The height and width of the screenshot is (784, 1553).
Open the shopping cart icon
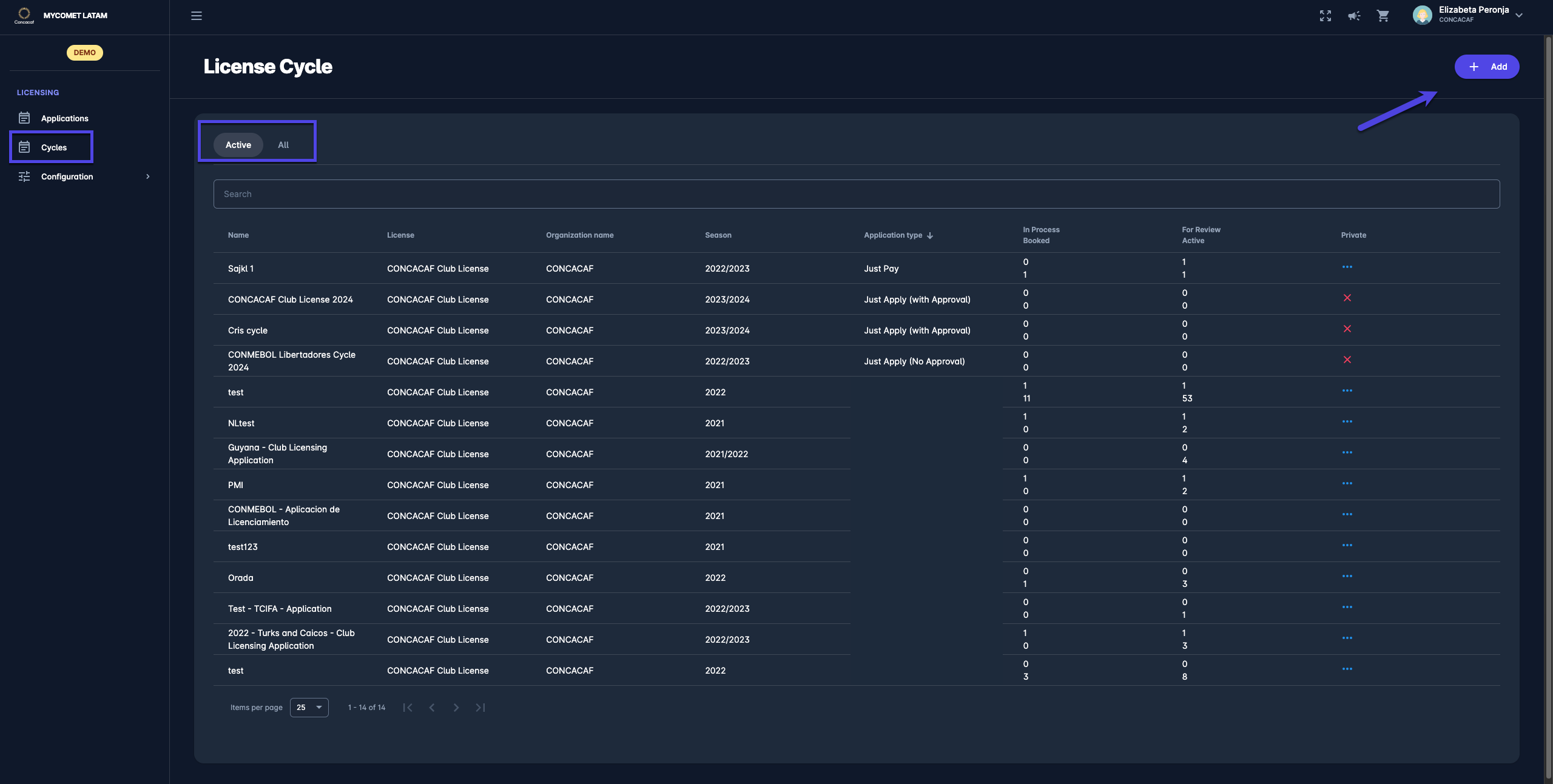coord(1383,16)
